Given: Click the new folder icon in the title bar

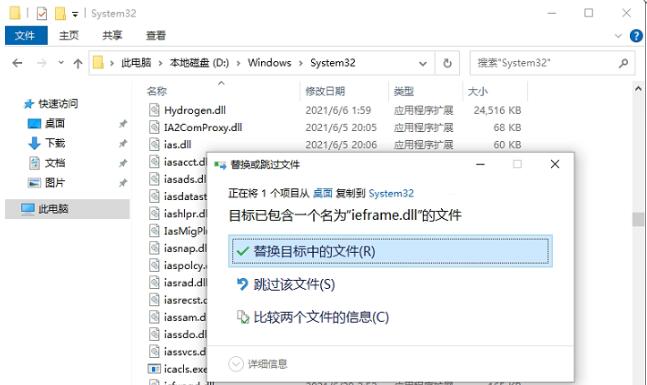Looking at the screenshot, I should (60, 14).
